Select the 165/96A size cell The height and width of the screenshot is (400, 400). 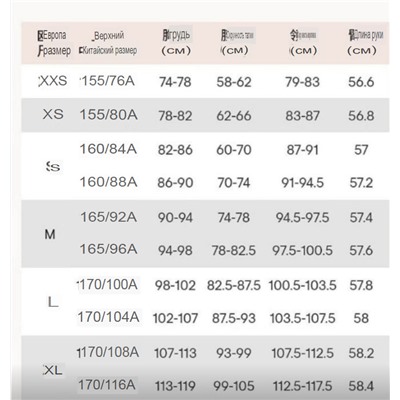coord(108,249)
